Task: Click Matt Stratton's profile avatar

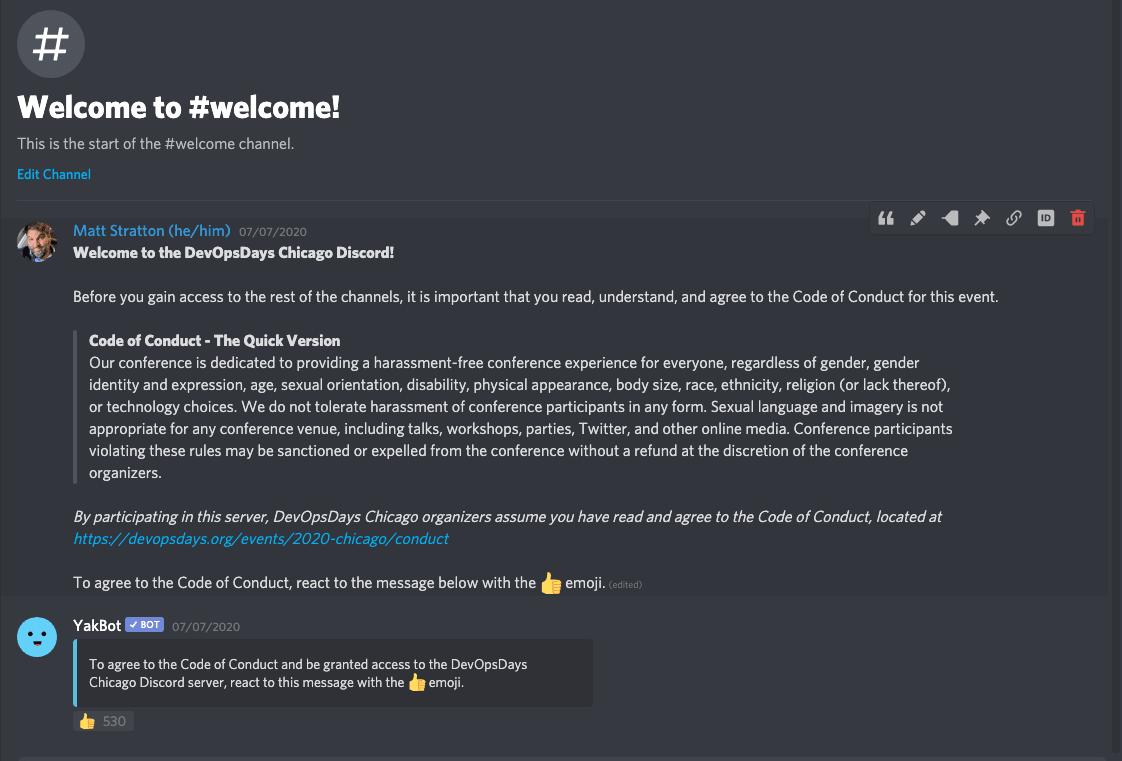Action: tap(37, 242)
